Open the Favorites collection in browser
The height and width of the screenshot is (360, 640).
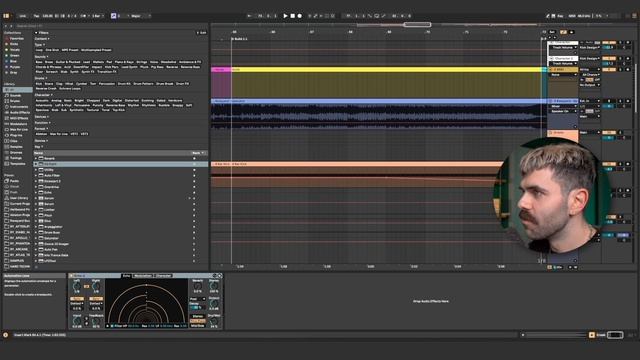(x=16, y=38)
